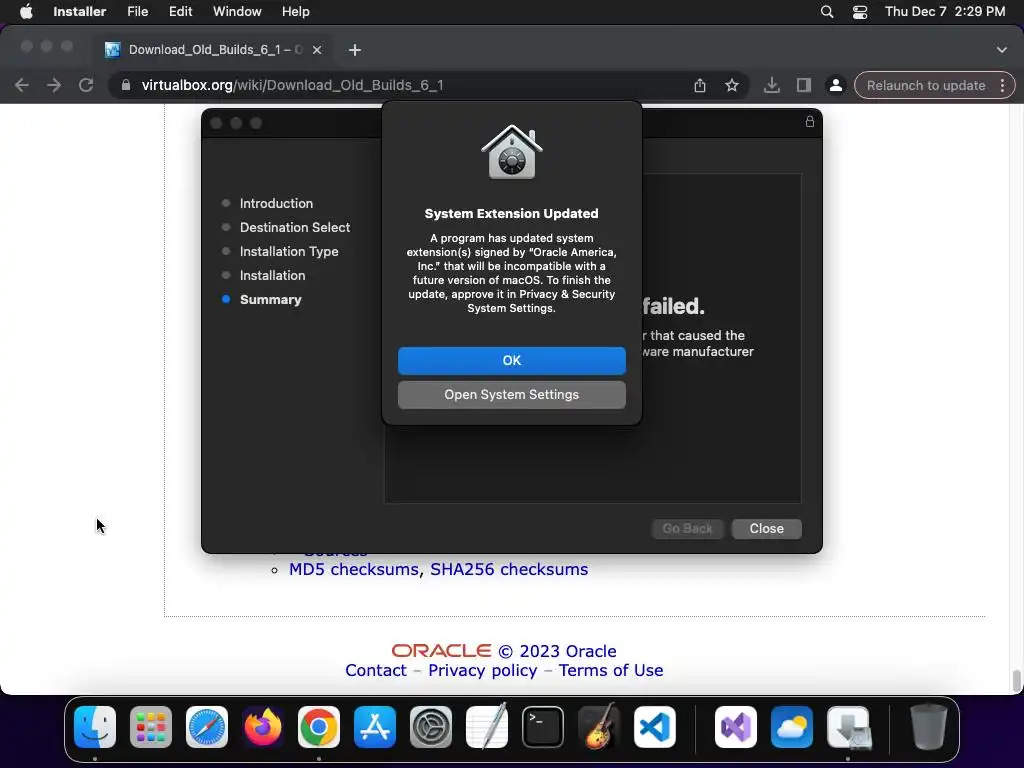Reload the virtualbox.org page
Screen dimensions: 1024x768
[86, 85]
